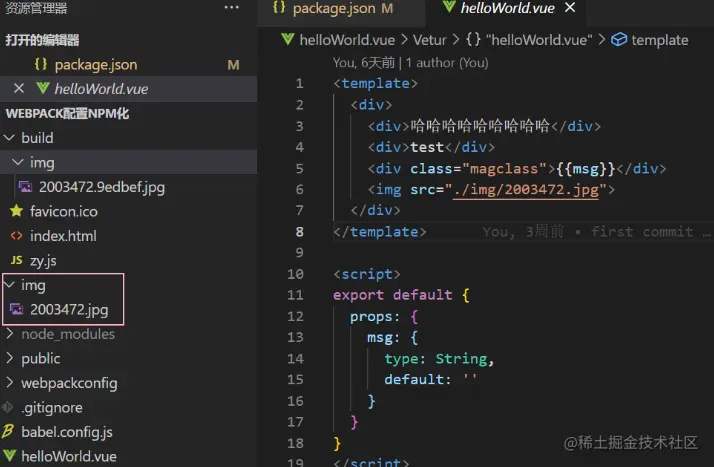Click line number 11 in the gutter
This screenshot has width=714, height=467.
295,295
